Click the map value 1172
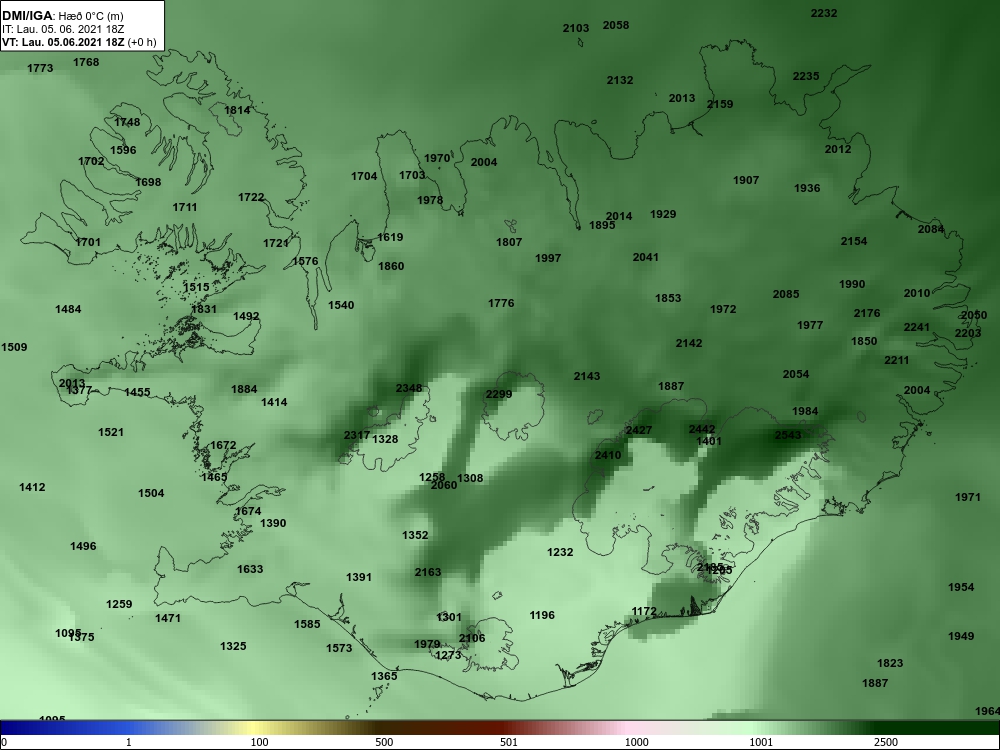 tap(644, 612)
